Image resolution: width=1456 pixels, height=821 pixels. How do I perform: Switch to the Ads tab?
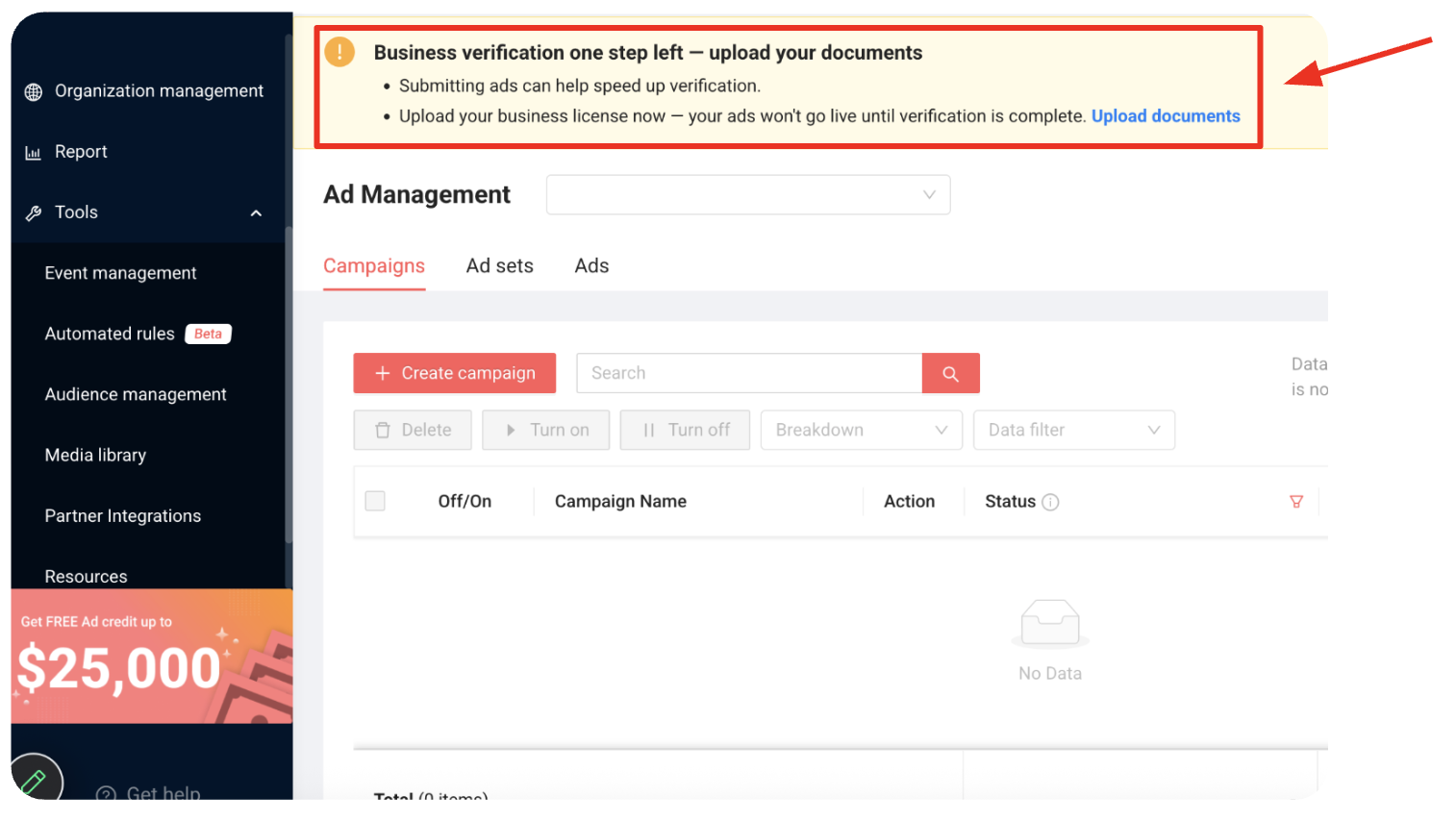pos(591,266)
